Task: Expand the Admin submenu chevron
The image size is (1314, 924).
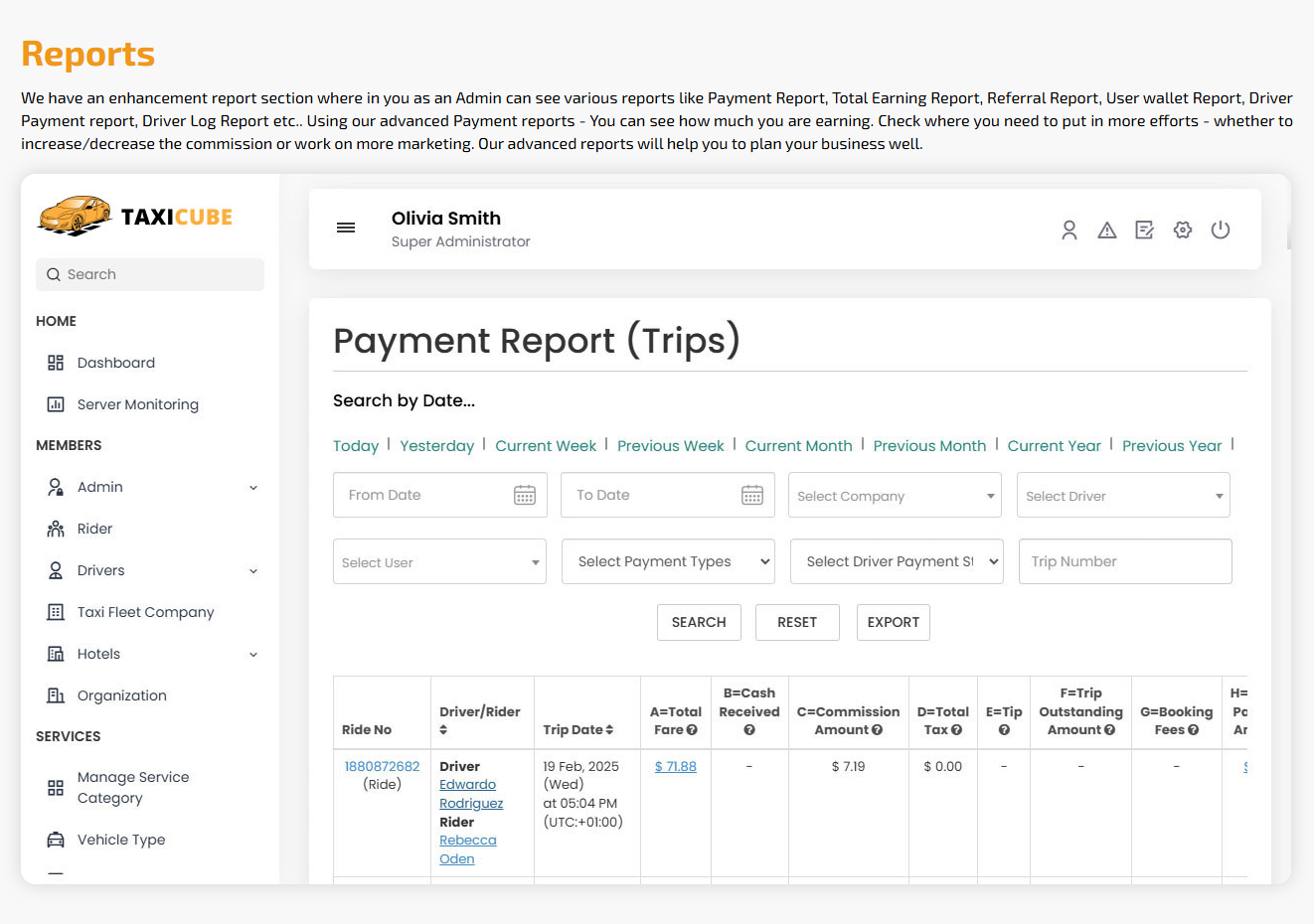Action: pyautogui.click(x=253, y=488)
